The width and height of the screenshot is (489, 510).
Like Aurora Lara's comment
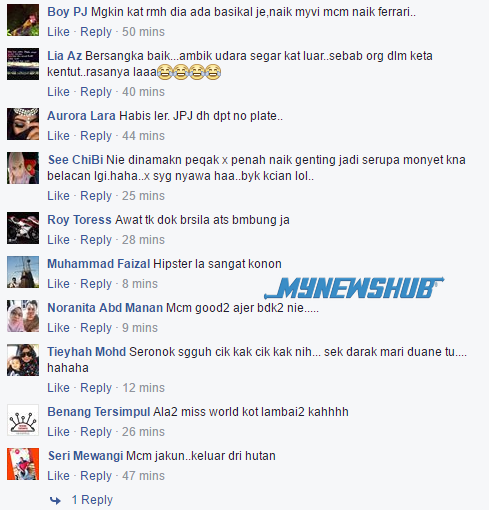tap(58, 136)
